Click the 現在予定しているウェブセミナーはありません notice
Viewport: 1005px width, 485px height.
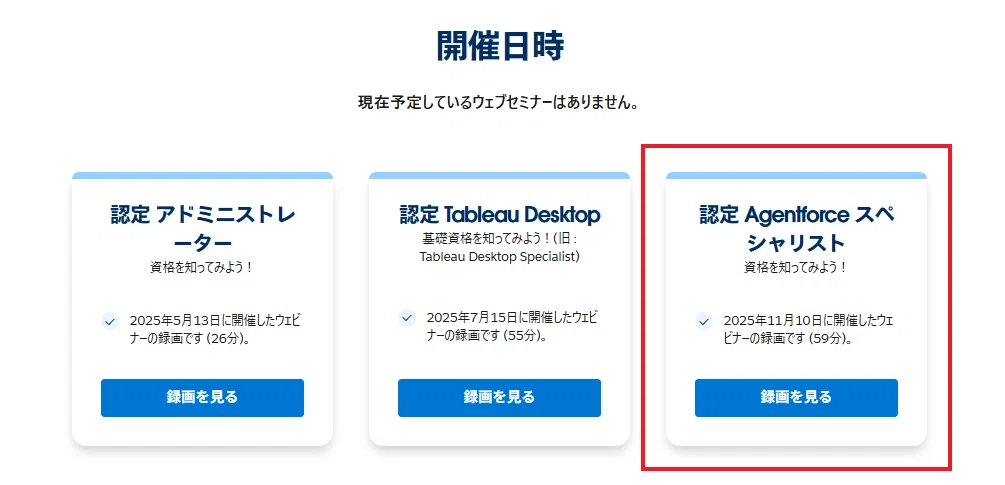click(x=499, y=103)
